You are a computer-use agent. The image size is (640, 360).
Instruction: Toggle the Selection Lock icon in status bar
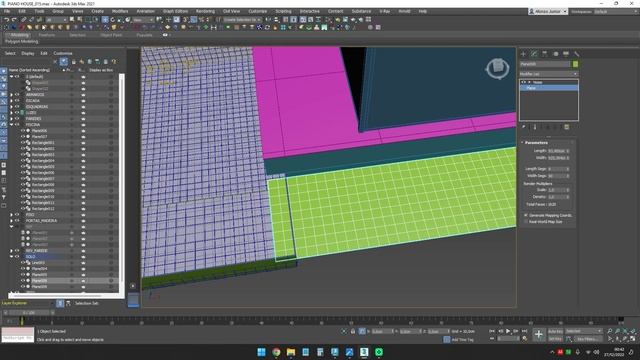[x=353, y=331]
